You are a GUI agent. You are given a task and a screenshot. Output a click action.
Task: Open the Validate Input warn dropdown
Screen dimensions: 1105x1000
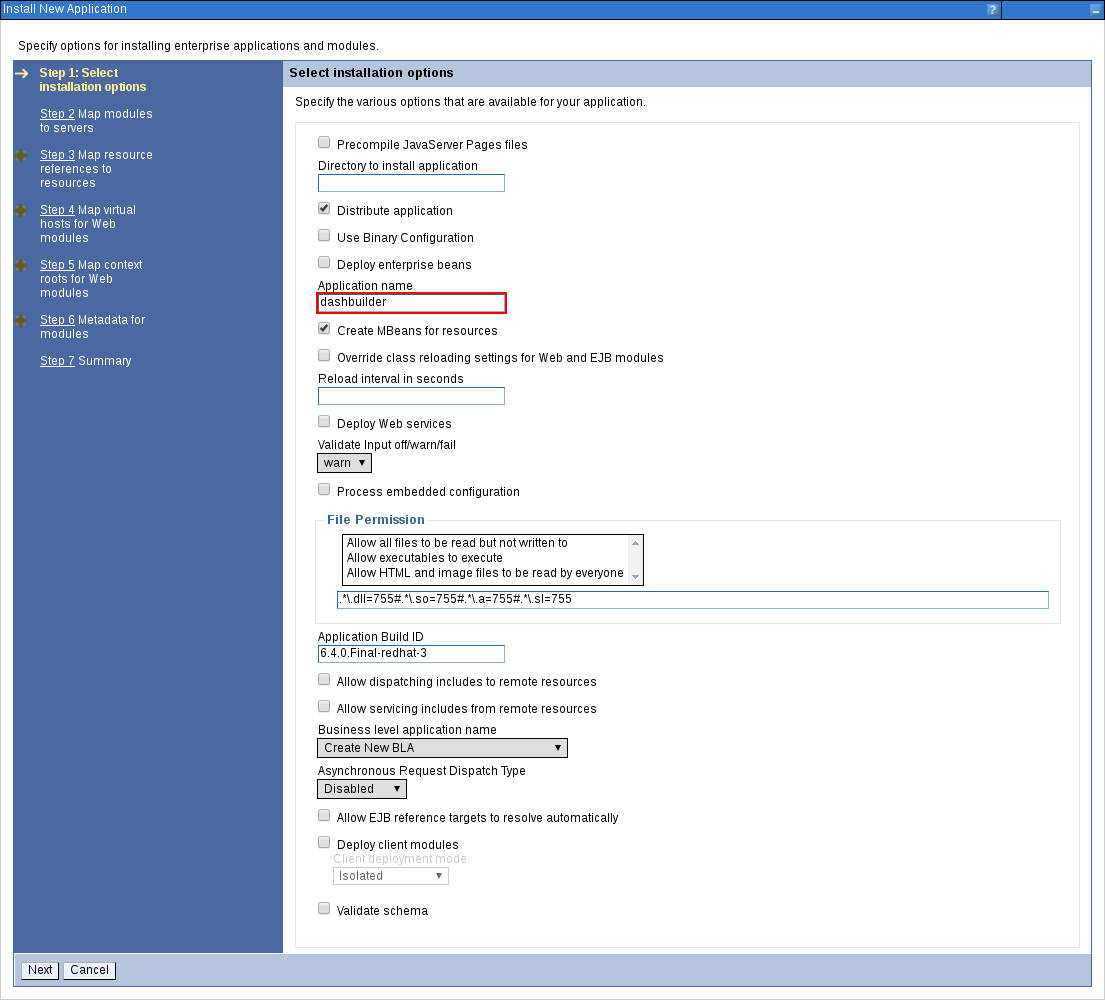344,463
